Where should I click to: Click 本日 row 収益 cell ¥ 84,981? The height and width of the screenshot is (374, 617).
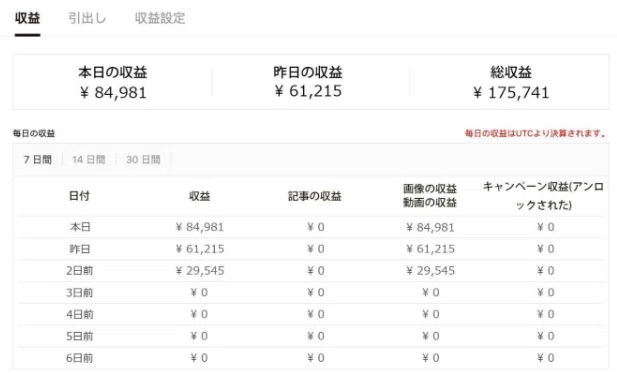(200, 227)
